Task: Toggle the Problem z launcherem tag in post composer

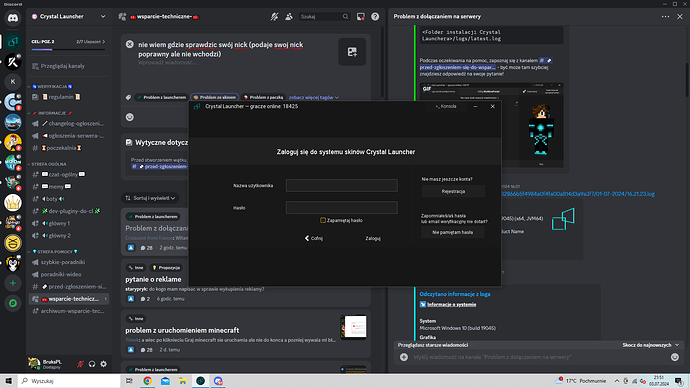Action: 161,97
